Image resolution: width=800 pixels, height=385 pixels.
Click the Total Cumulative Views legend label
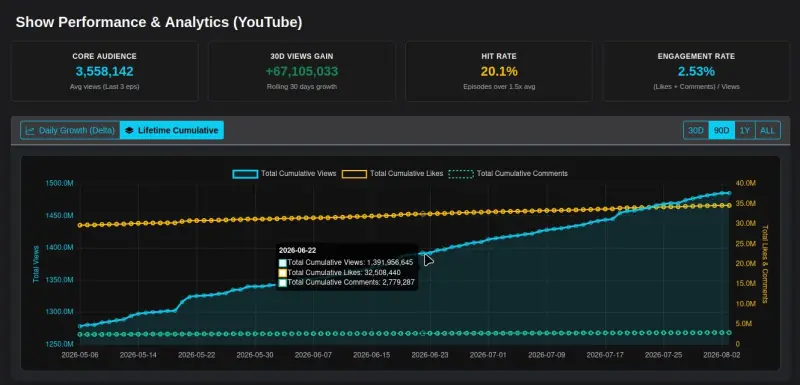click(298, 173)
